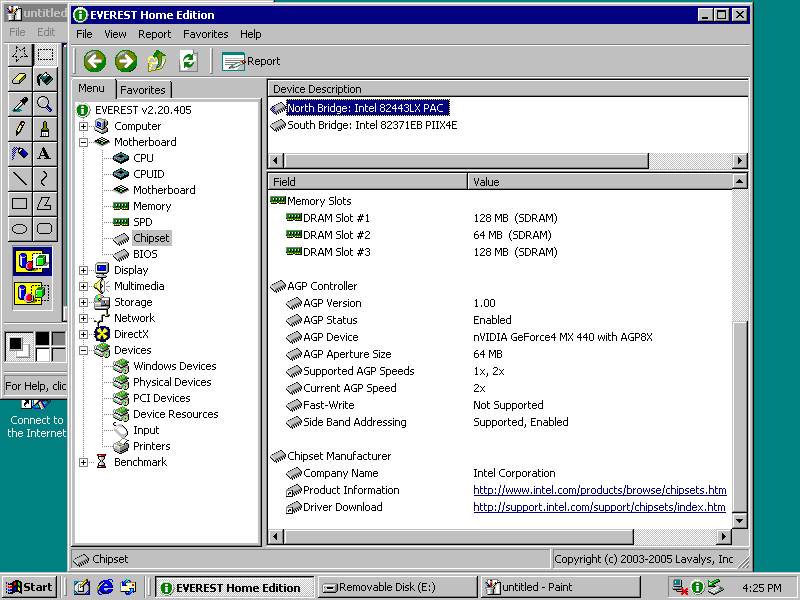Expand the Benchmark tree node

(84, 462)
